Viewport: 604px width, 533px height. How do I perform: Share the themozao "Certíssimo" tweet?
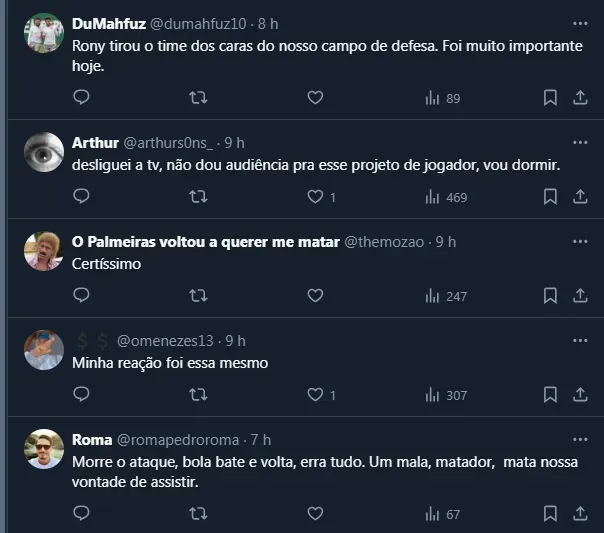tap(580, 296)
